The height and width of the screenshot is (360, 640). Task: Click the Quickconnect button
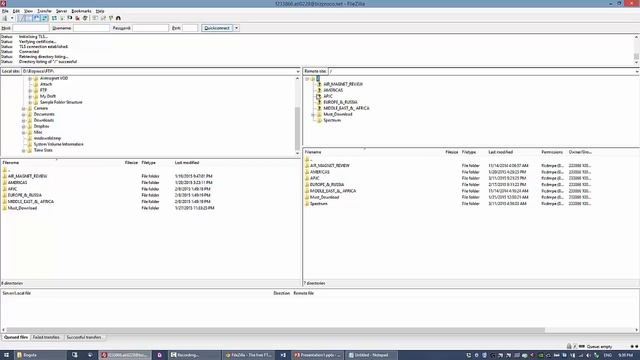tap(217, 28)
